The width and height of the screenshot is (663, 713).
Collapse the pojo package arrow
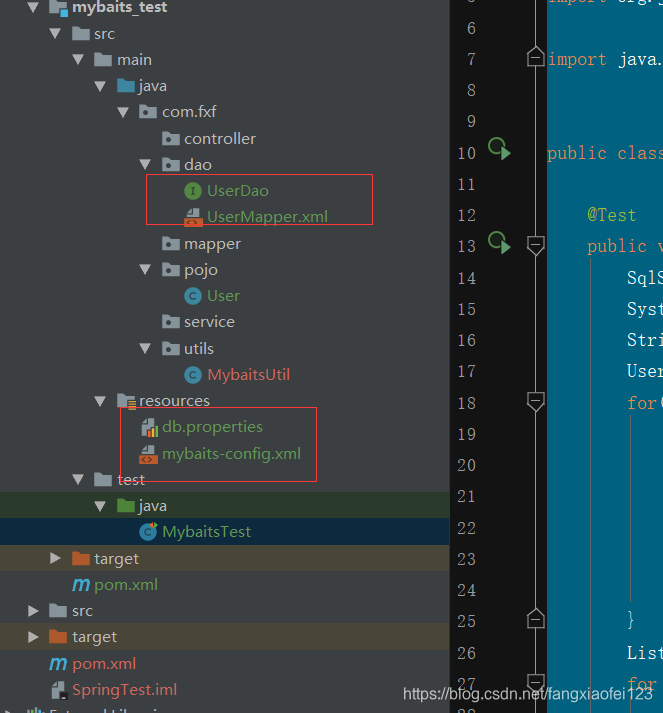146,269
